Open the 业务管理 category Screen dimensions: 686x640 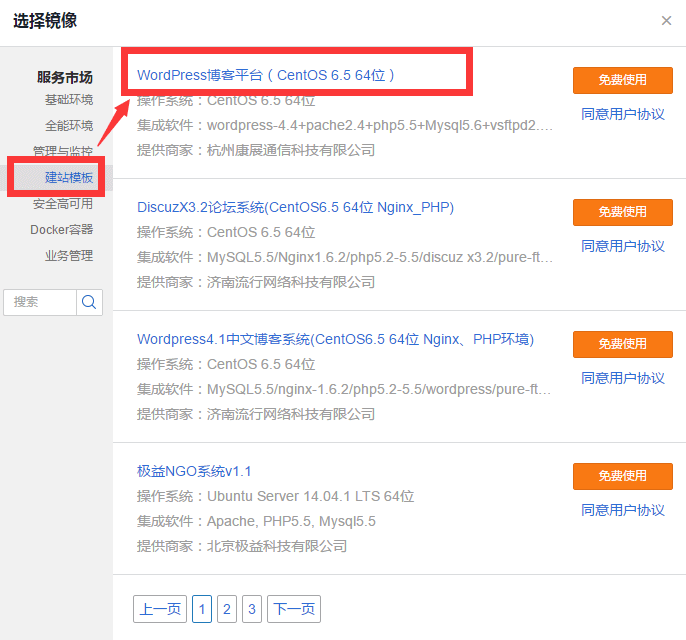(x=69, y=255)
